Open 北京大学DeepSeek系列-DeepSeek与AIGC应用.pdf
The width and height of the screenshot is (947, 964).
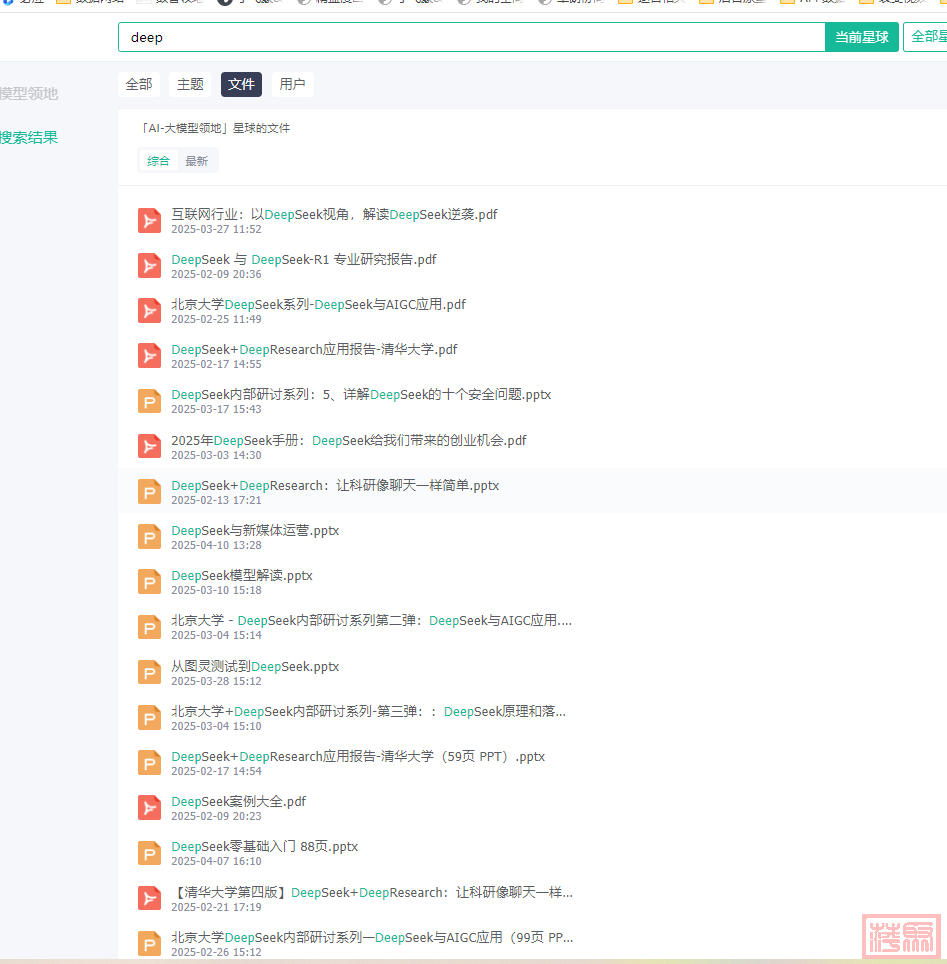[318, 305]
